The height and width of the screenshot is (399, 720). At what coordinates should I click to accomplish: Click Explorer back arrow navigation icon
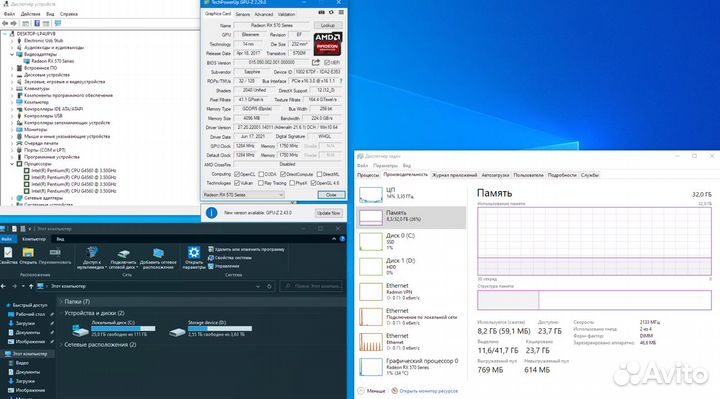[x=4, y=286]
